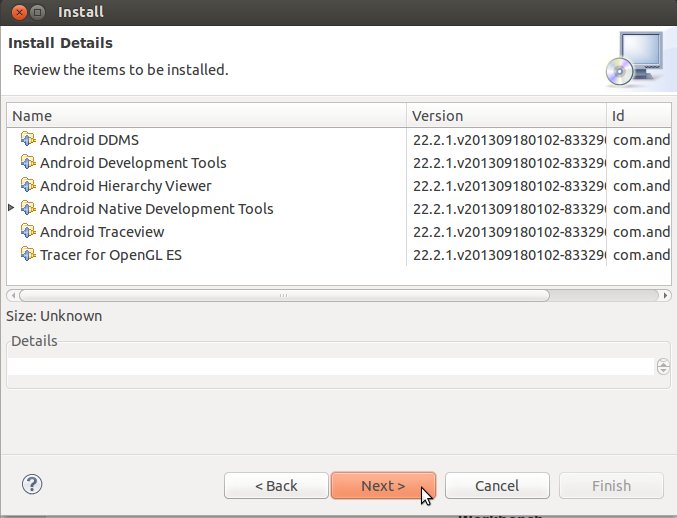
Task: Open help with the question mark icon
Action: (32, 484)
